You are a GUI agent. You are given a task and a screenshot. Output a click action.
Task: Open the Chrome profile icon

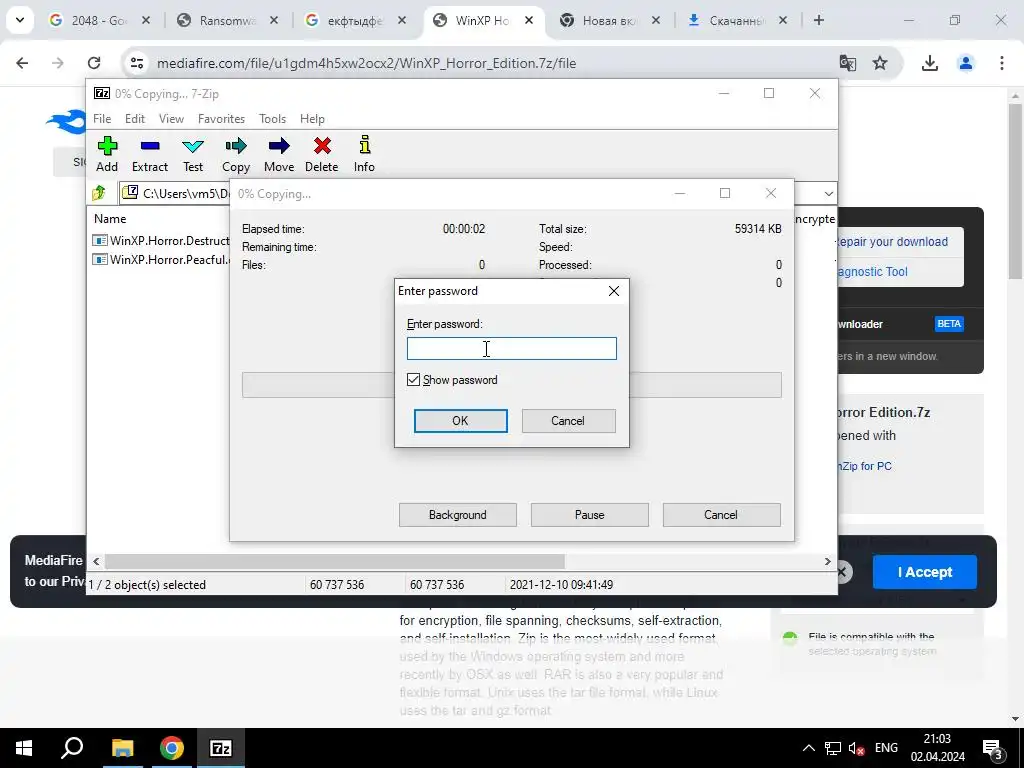965,63
